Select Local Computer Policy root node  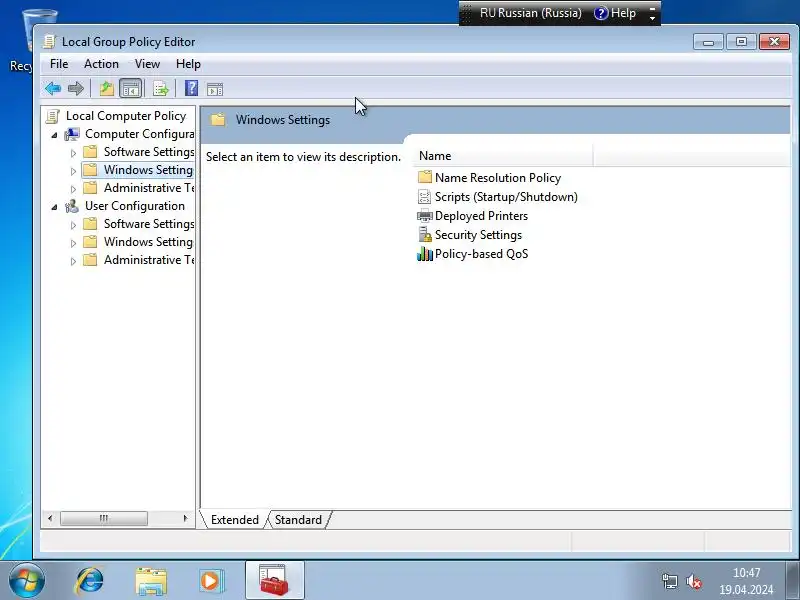point(126,116)
